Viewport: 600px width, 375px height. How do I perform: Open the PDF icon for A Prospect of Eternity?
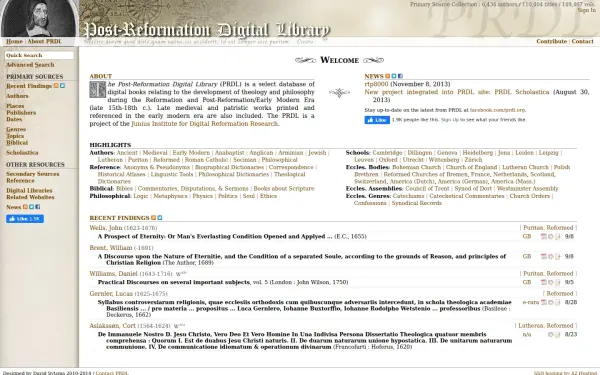(x=543, y=236)
